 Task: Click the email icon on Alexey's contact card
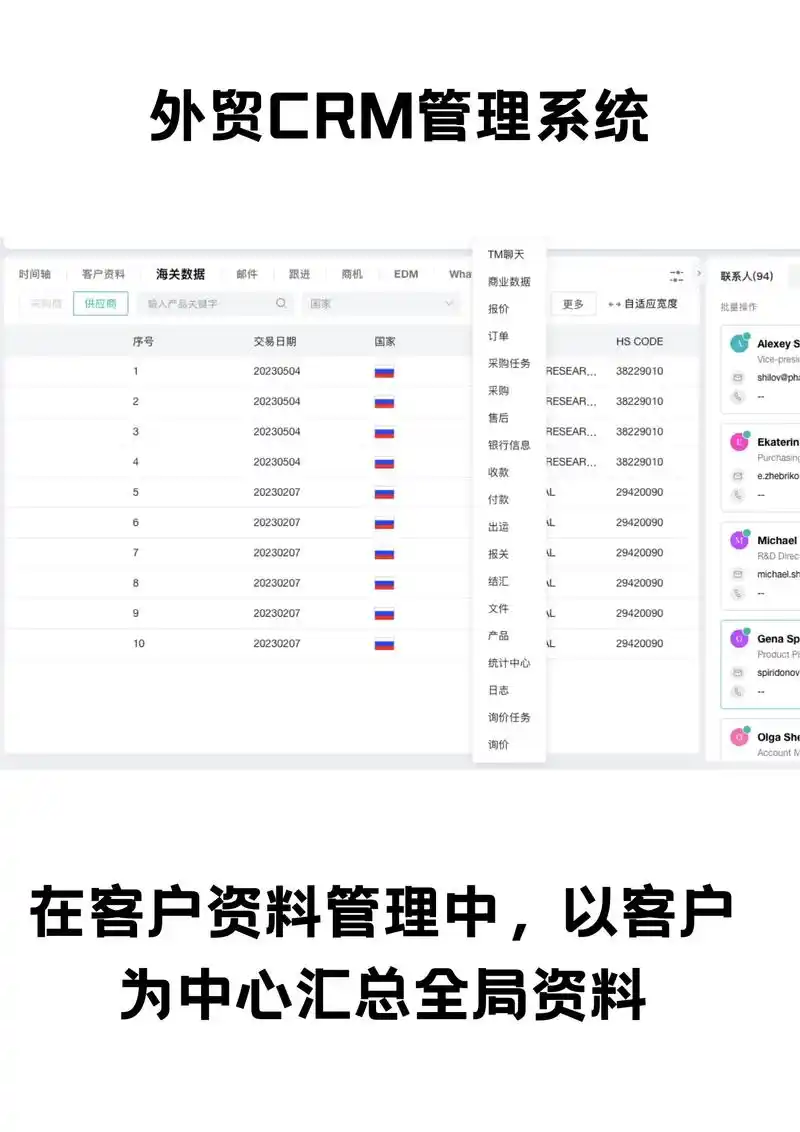(x=737, y=377)
